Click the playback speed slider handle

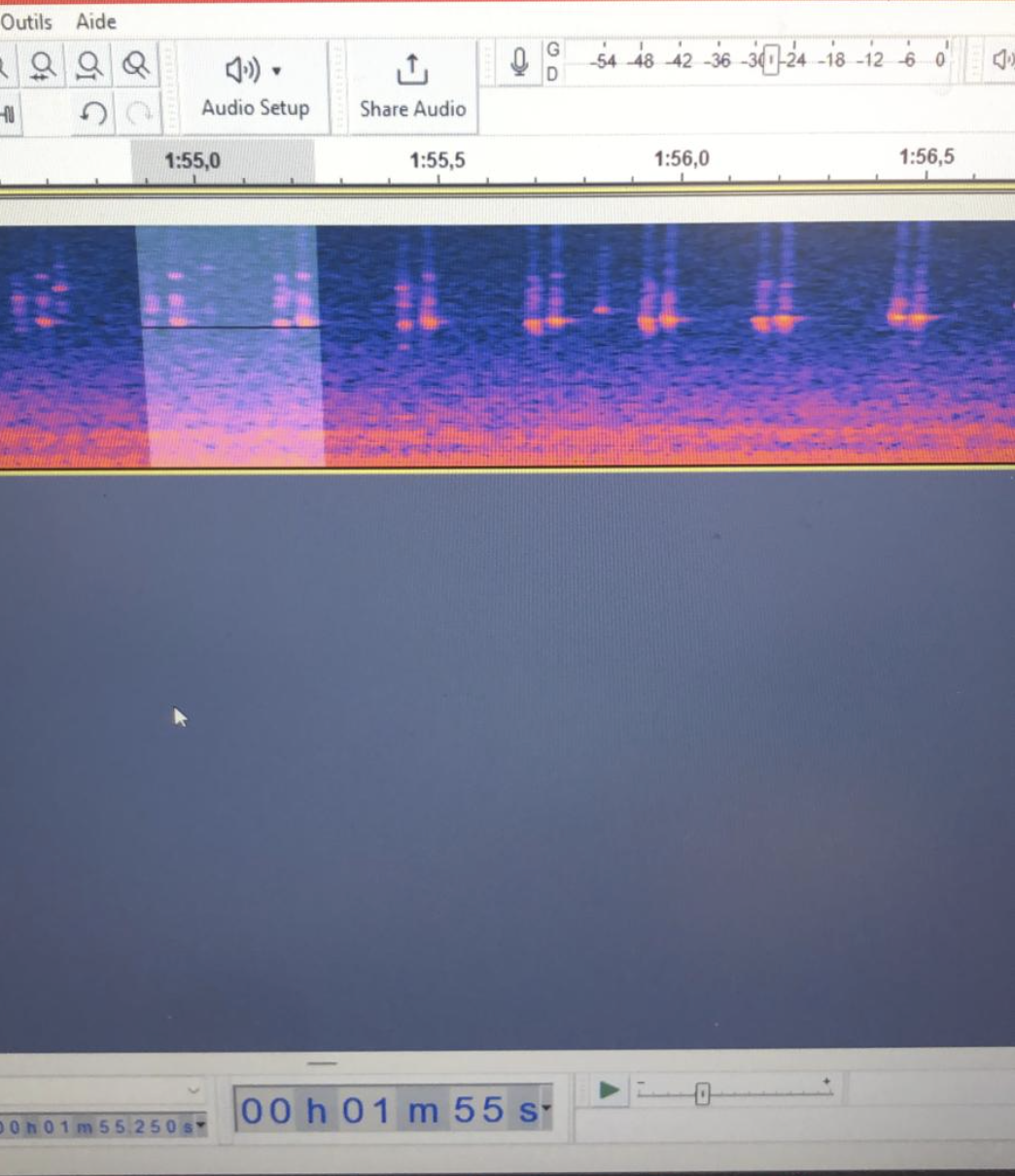702,1094
